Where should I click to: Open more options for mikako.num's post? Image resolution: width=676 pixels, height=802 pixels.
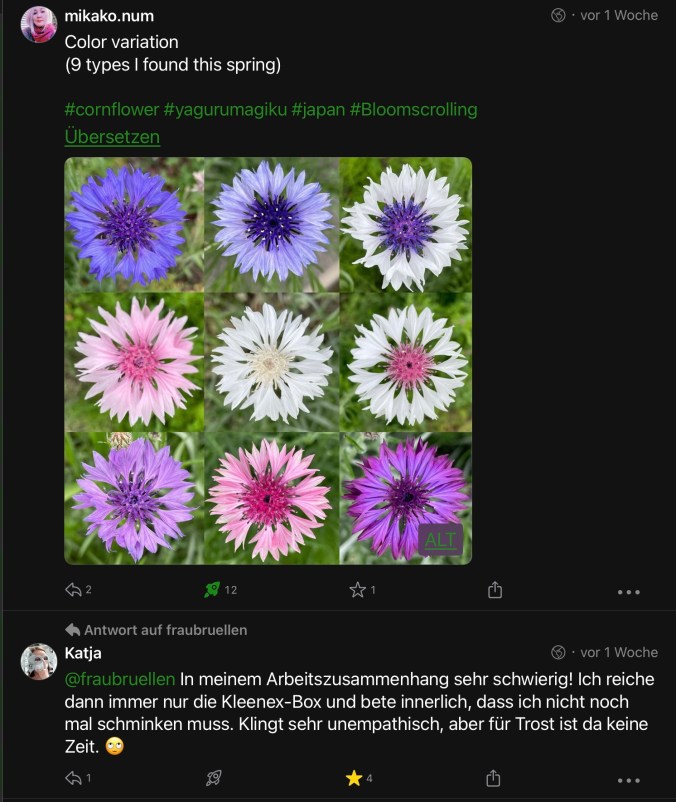(x=628, y=592)
